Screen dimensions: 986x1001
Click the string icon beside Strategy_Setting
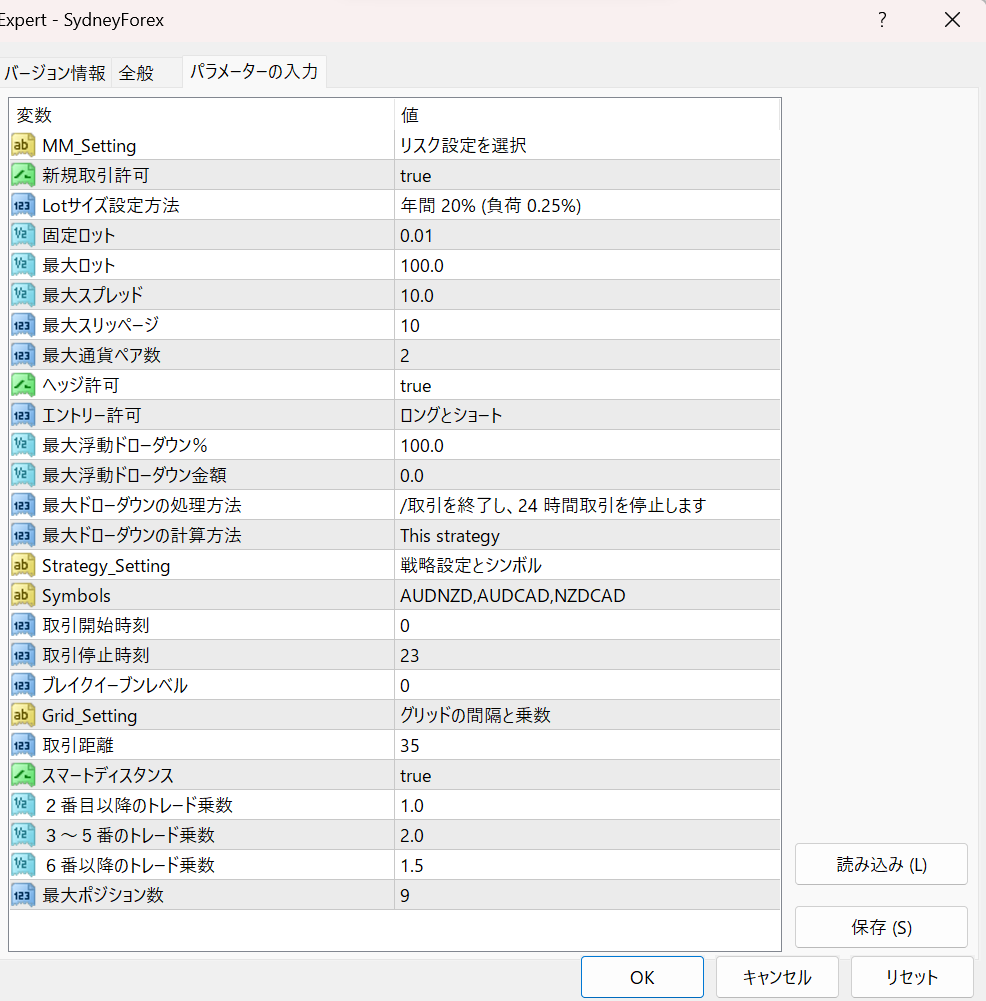22,565
